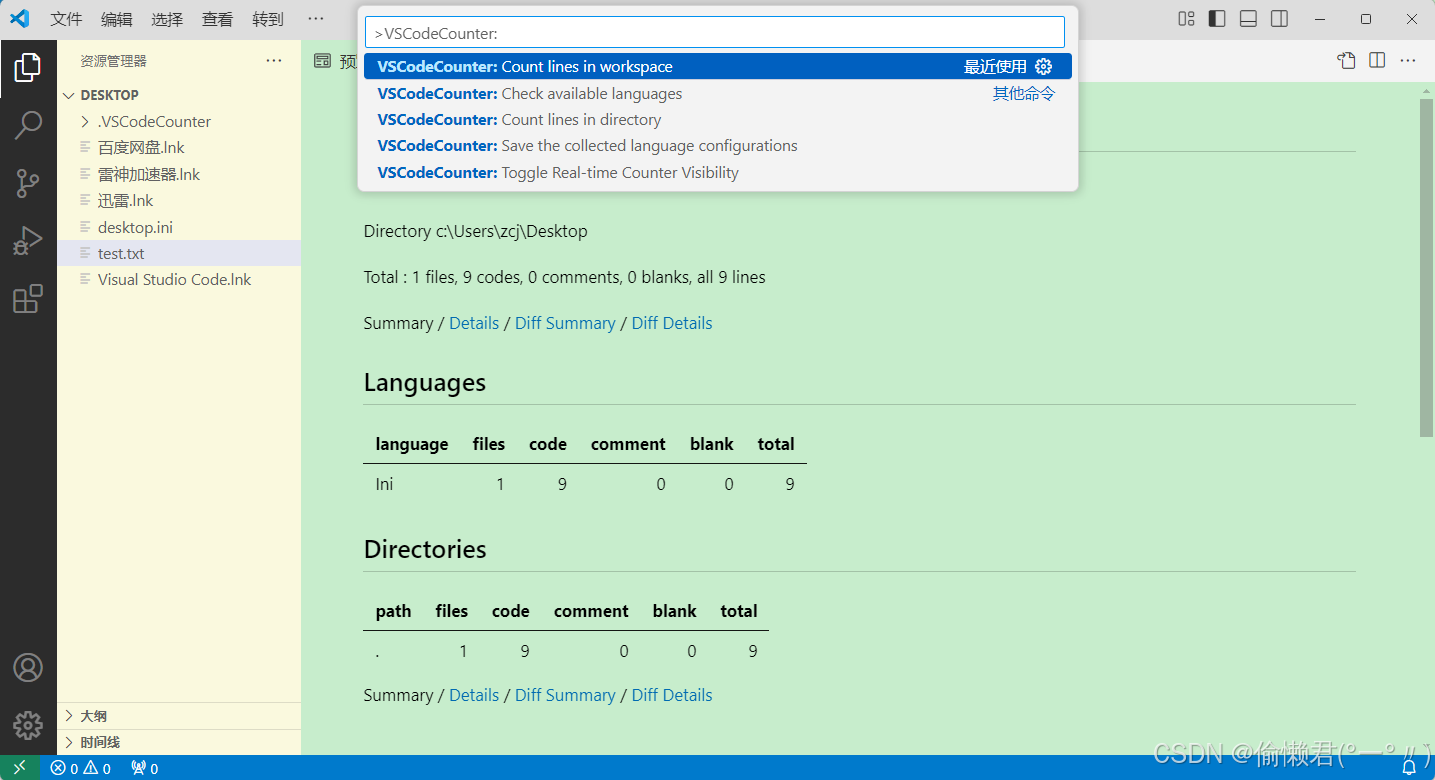Viewport: 1435px width, 780px height.
Task: Configure keybinding gear for Count lines in workspace
Action: (x=1043, y=67)
